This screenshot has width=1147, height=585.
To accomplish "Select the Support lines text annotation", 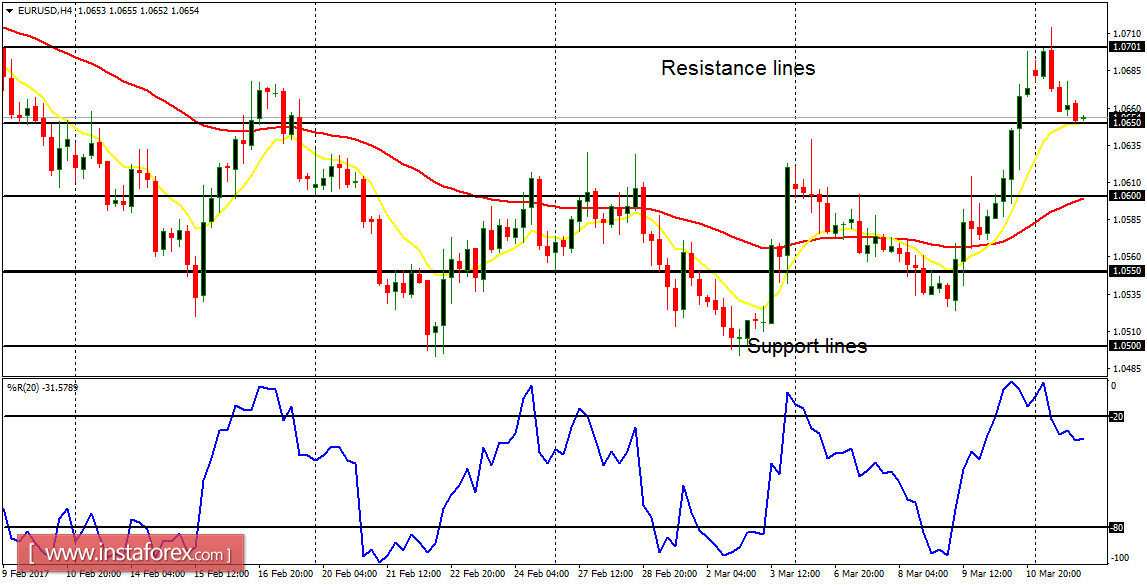I will [x=808, y=346].
